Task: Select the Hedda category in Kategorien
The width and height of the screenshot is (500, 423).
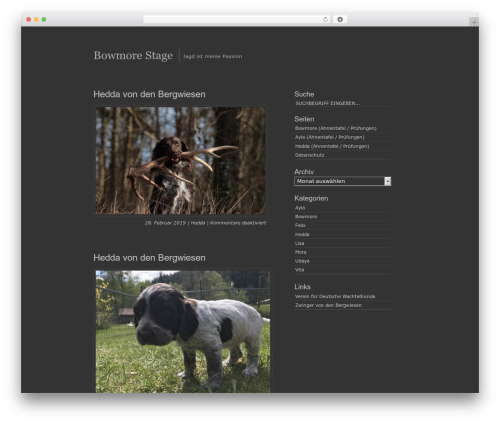Action: click(302, 235)
